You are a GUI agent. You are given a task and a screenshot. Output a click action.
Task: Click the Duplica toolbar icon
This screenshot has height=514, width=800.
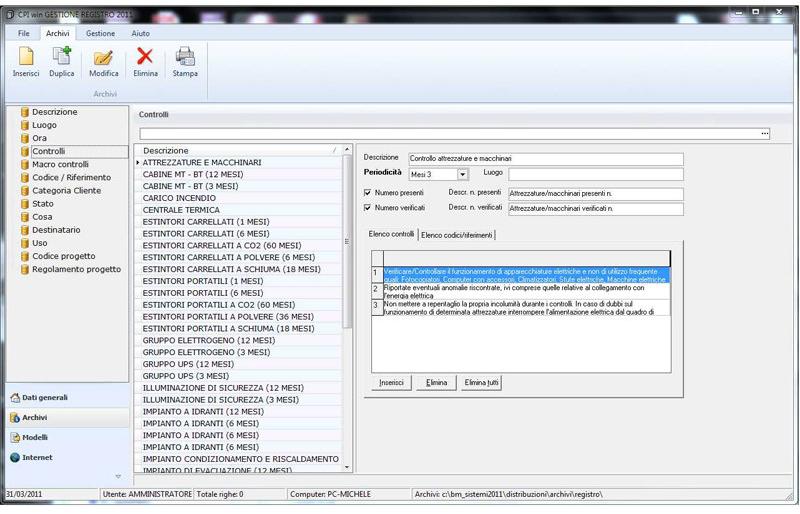click(62, 58)
